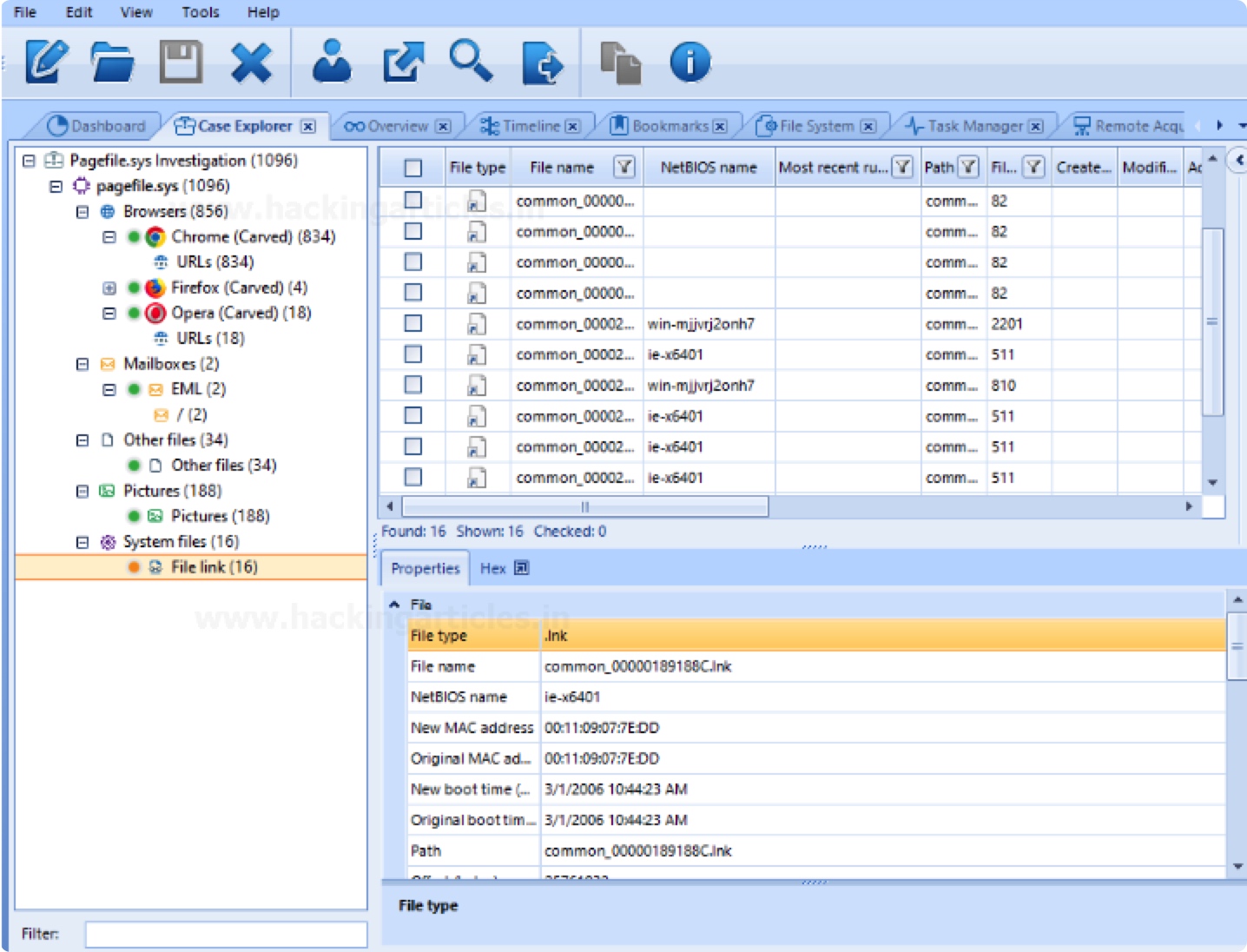This screenshot has width=1247, height=952.
Task: Click the filter icon on Fil... column
Action: [1033, 166]
